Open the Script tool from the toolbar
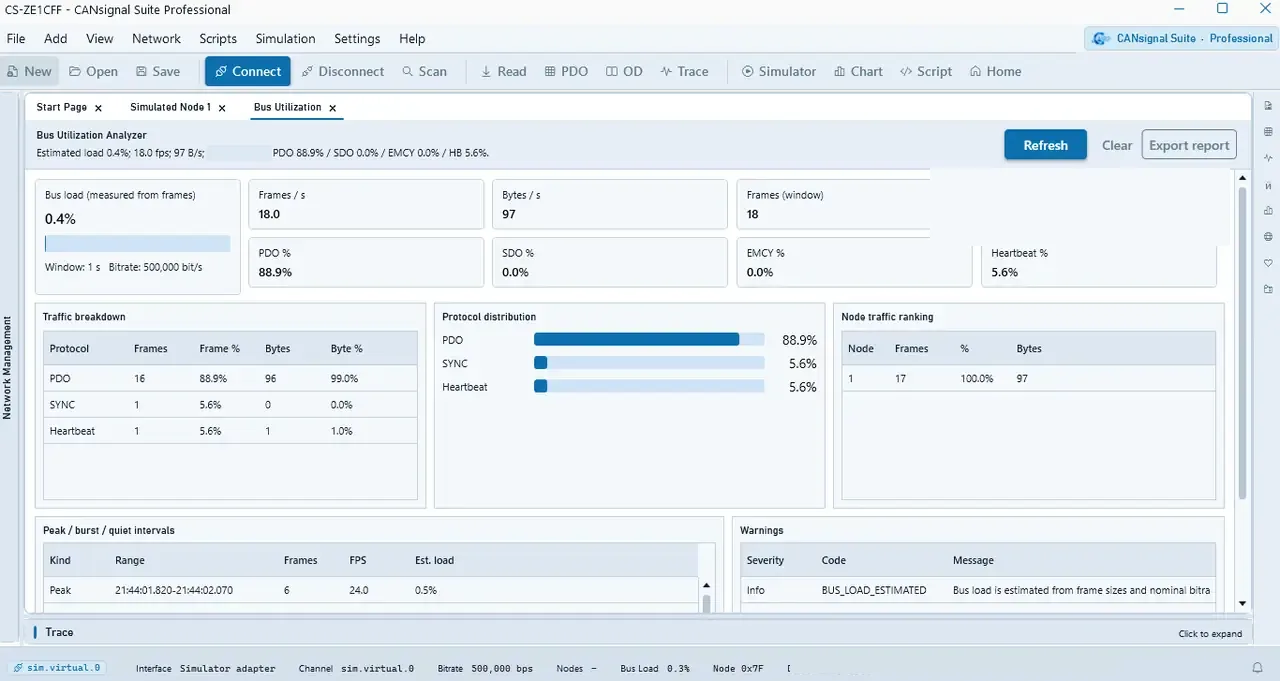 926,71
